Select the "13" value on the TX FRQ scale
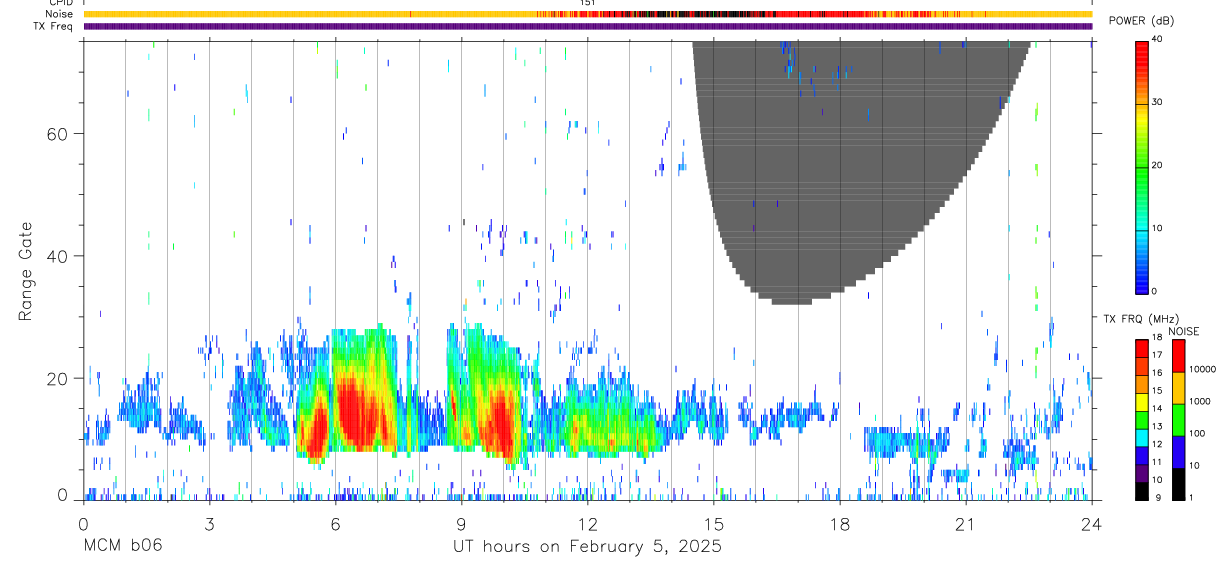Viewport: 1228px width, 567px height. pos(1159,426)
